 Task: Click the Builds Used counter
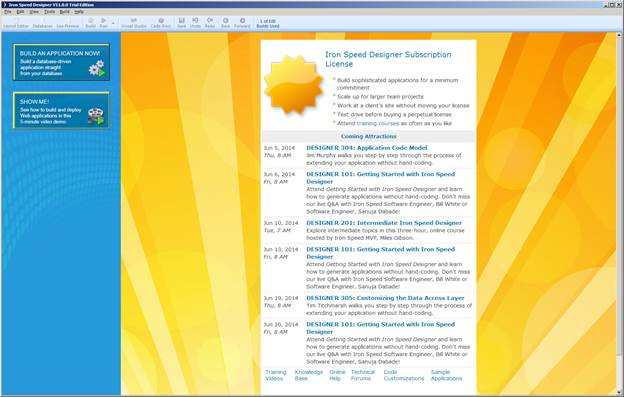coord(268,23)
